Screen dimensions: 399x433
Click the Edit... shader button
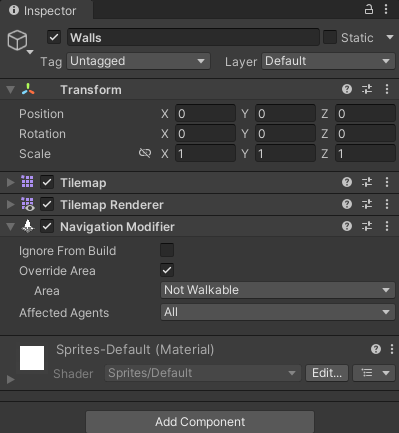coord(327,373)
